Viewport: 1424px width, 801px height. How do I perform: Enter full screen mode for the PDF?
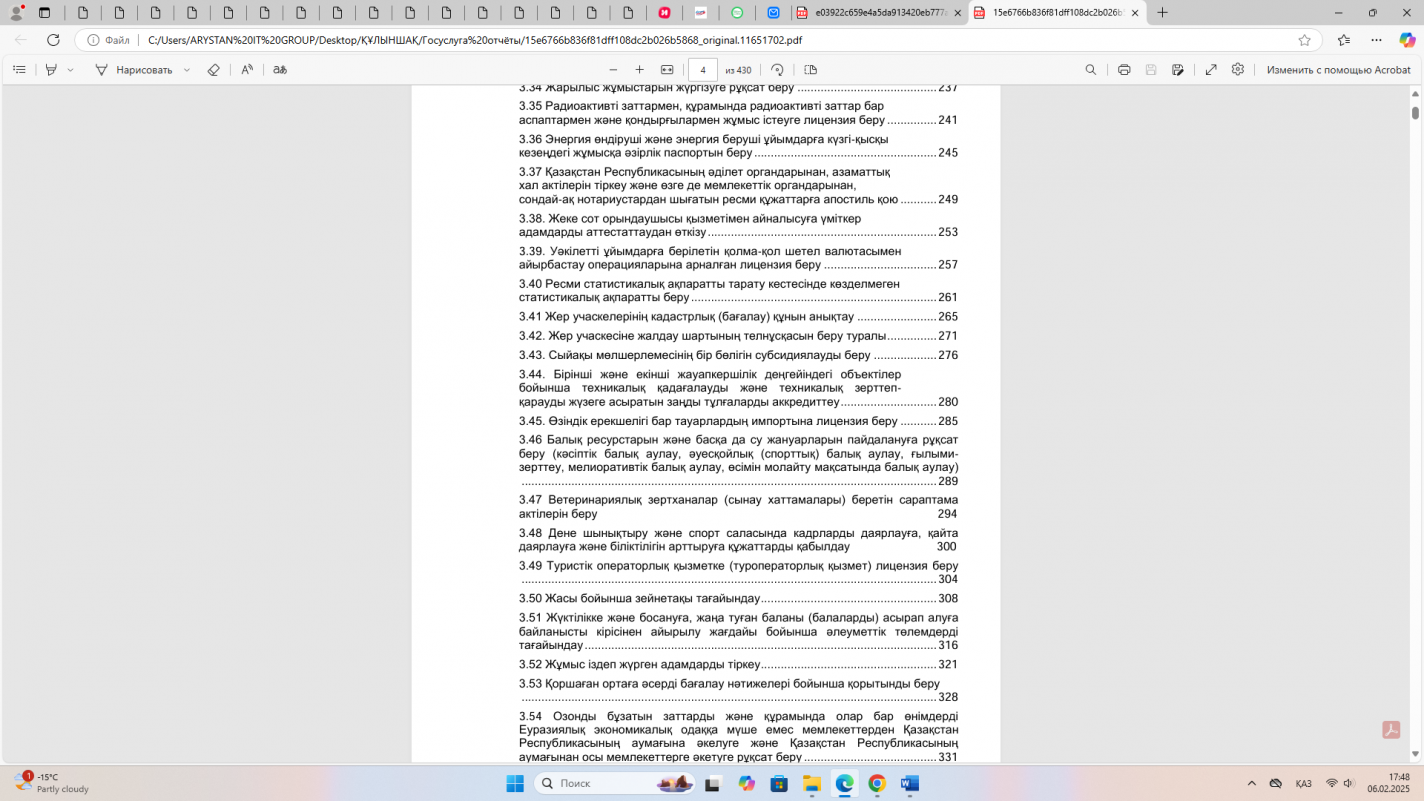1211,70
